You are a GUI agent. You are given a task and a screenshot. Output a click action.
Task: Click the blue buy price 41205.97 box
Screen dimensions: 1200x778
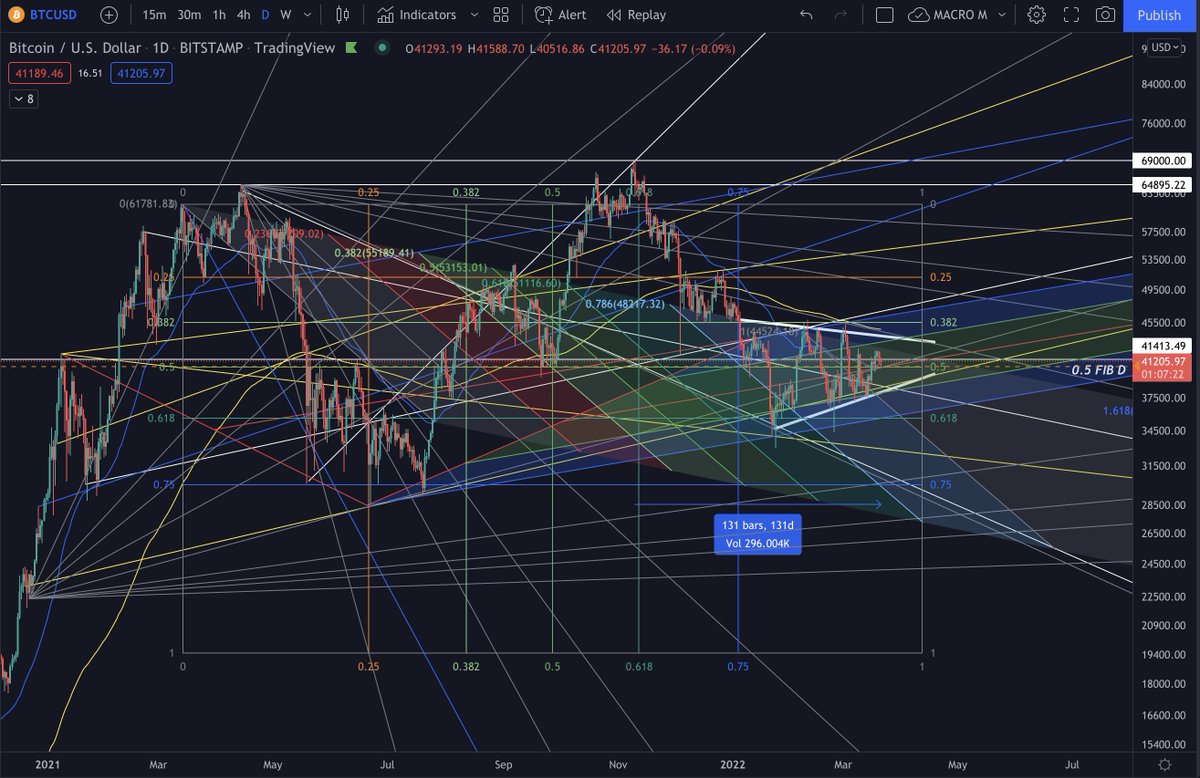[143, 72]
